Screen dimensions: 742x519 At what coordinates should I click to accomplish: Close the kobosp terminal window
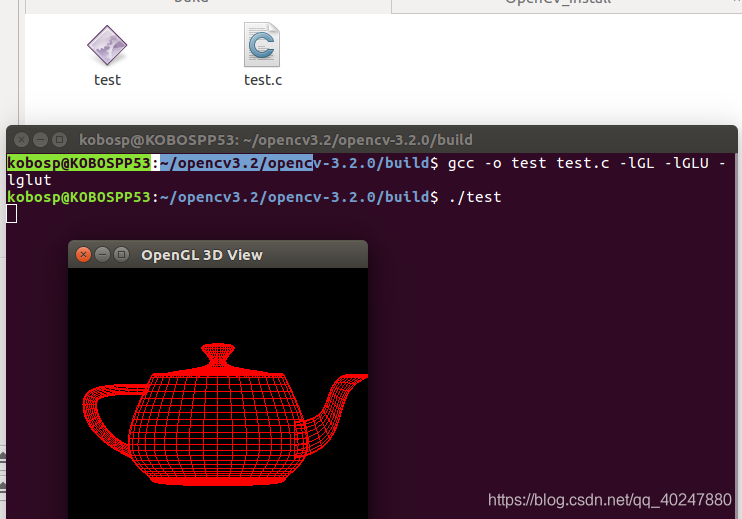[x=21, y=140]
